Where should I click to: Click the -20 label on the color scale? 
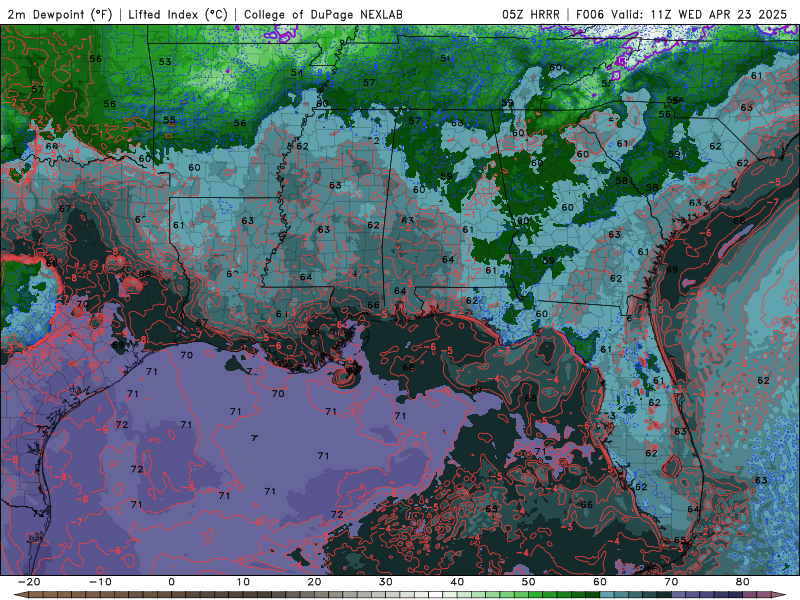click(x=29, y=582)
